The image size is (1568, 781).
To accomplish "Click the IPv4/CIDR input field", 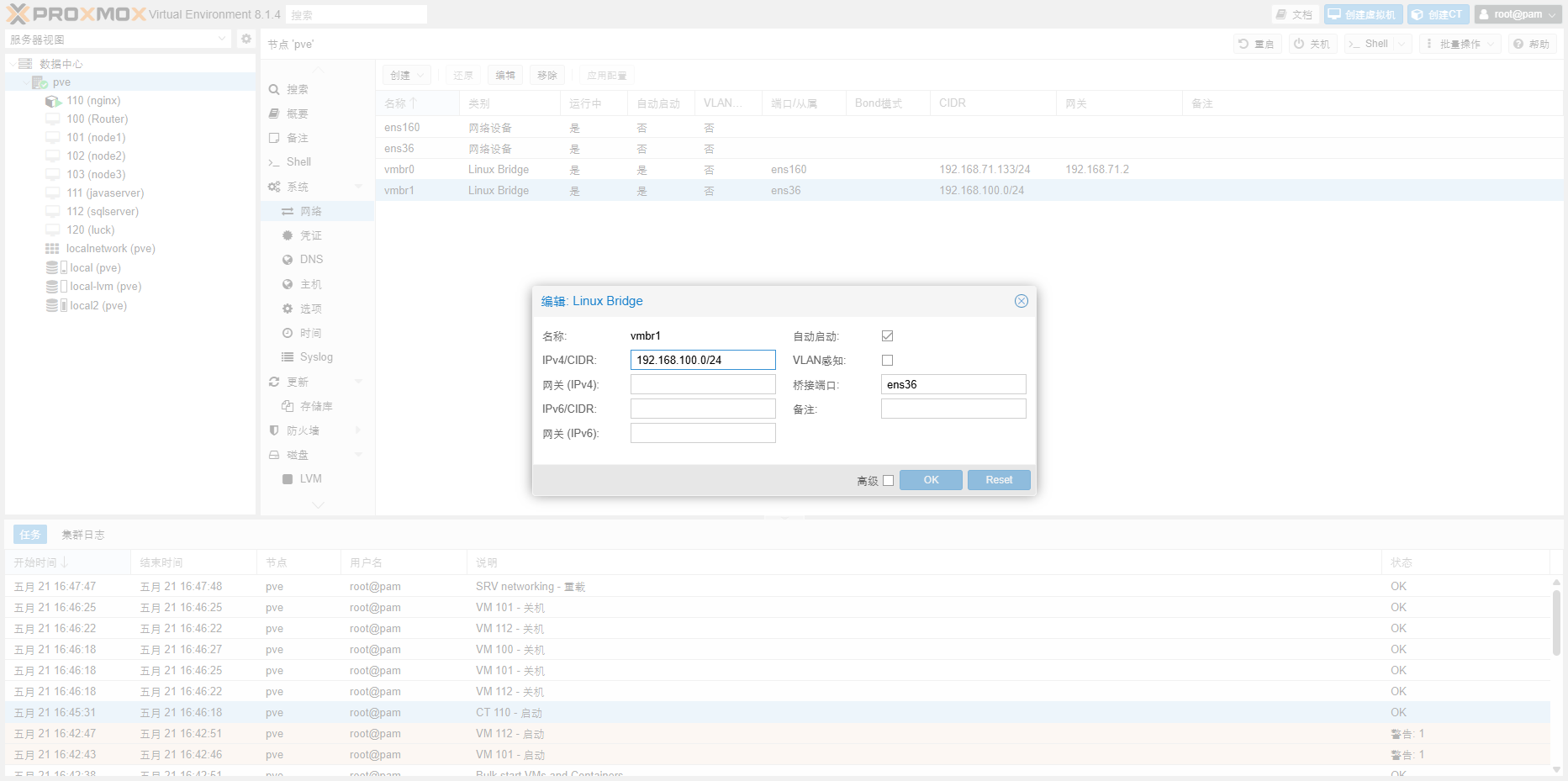I will click(703, 360).
